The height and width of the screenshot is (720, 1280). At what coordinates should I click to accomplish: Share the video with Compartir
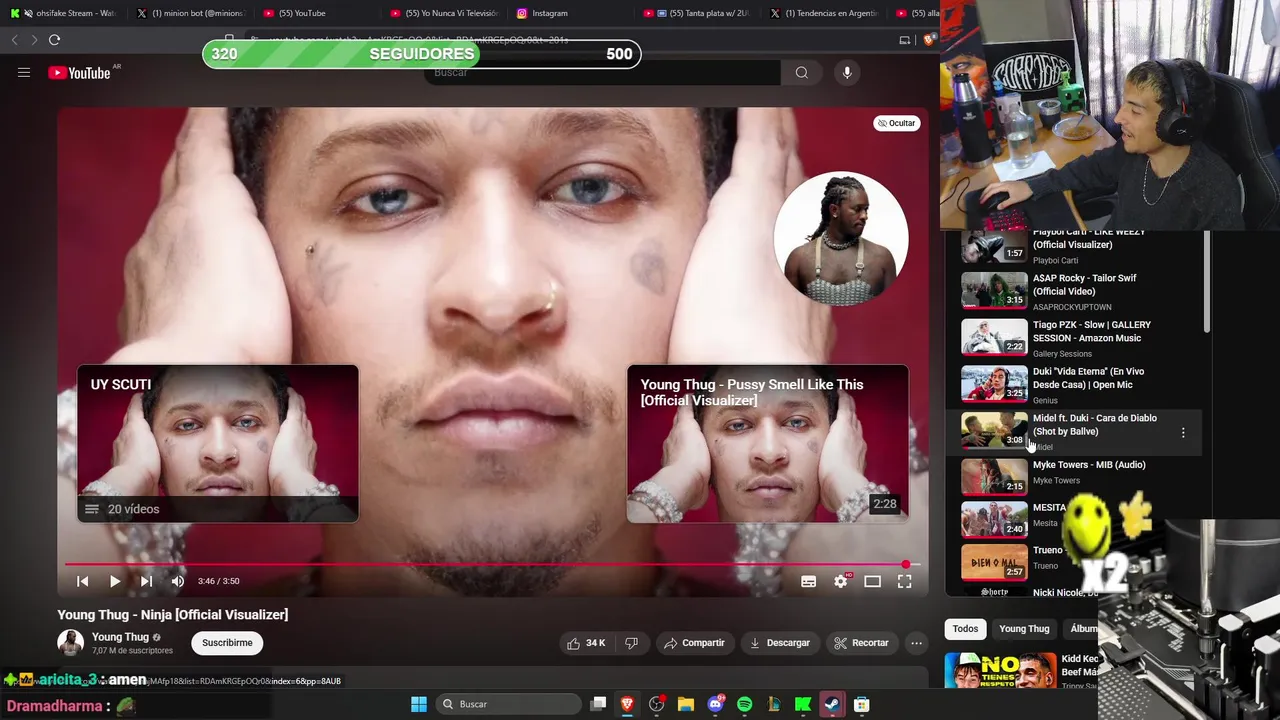(694, 643)
